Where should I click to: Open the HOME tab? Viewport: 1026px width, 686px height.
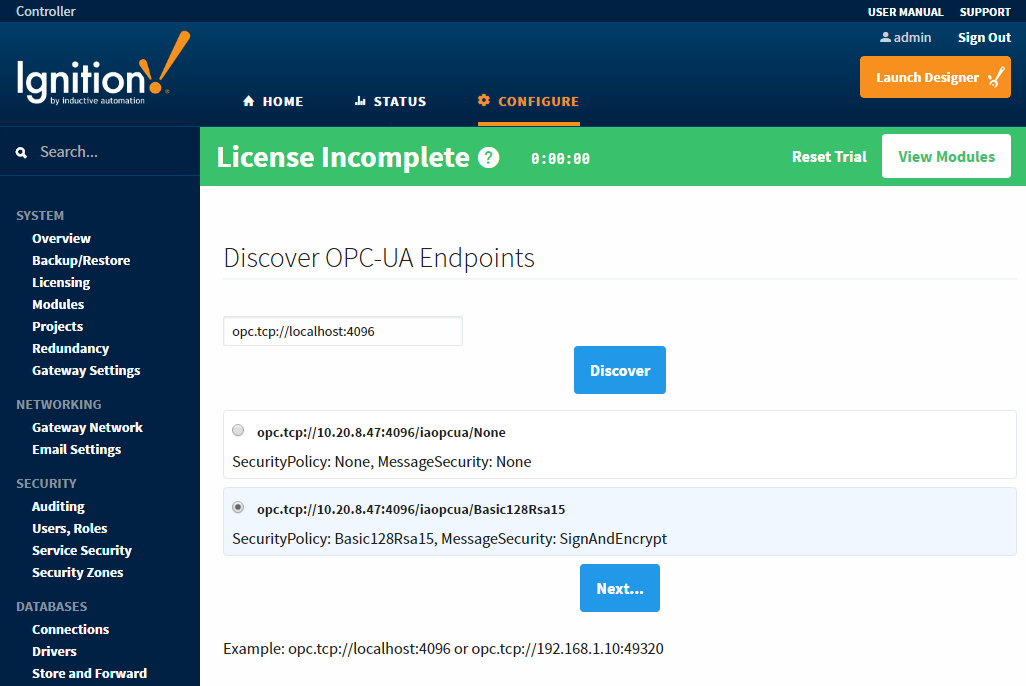(x=273, y=101)
